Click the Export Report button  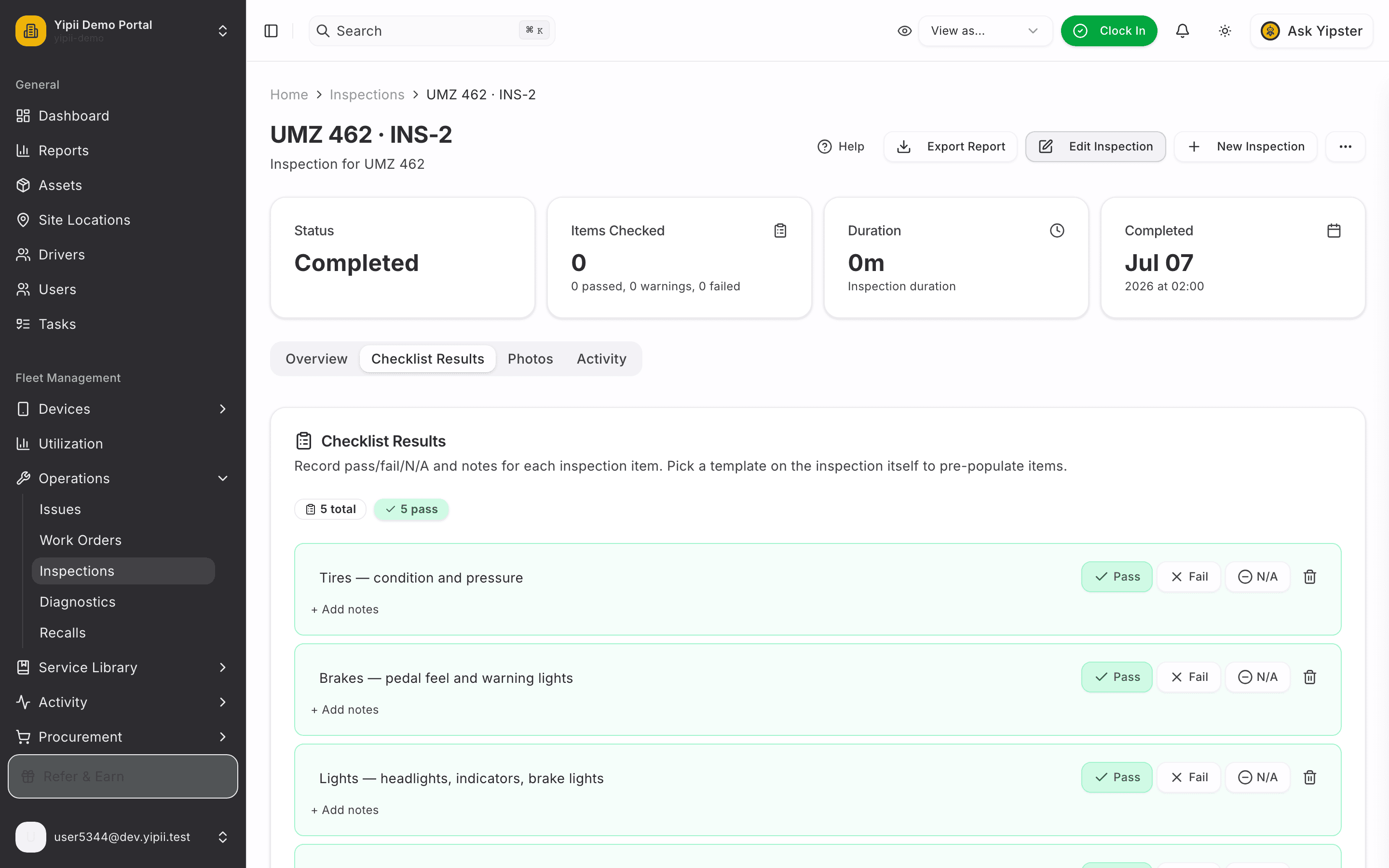point(951,147)
